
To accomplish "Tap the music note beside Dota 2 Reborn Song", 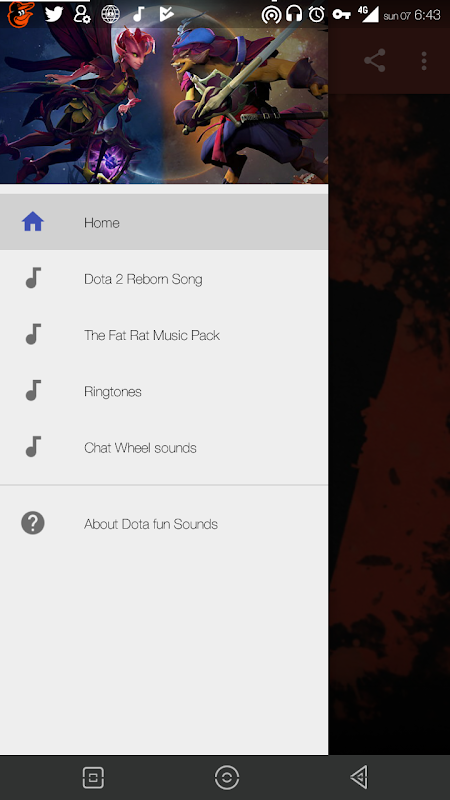I will coord(33,278).
